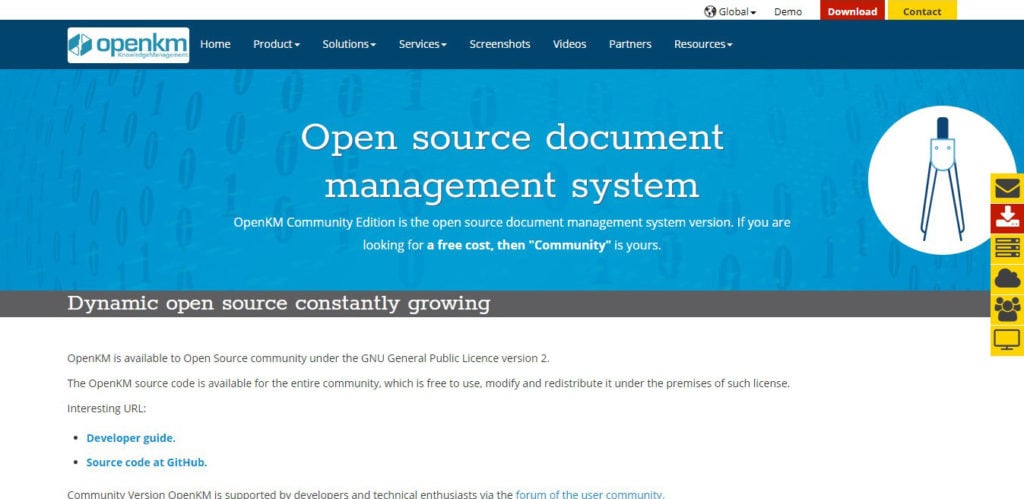Viewport: 1024px width, 499px height.
Task: Click the 'Open source document management system' heading
Action: 512,161
